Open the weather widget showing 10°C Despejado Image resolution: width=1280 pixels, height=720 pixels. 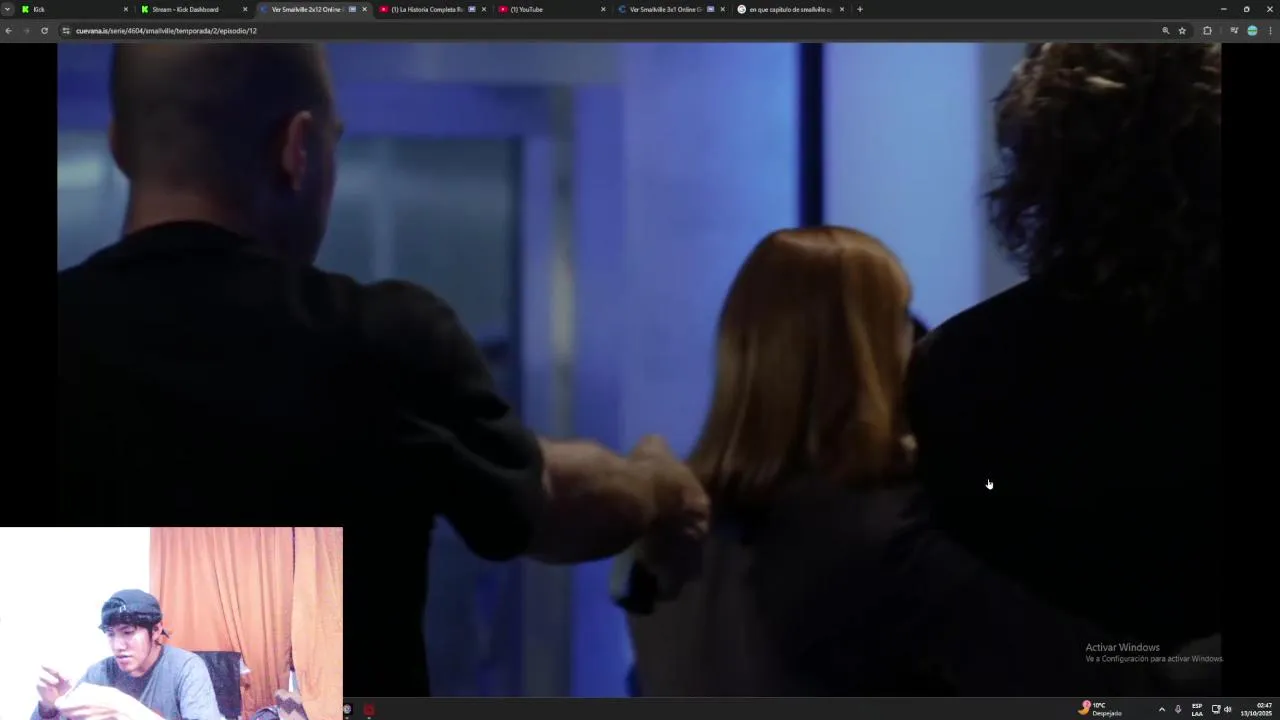pos(1100,709)
